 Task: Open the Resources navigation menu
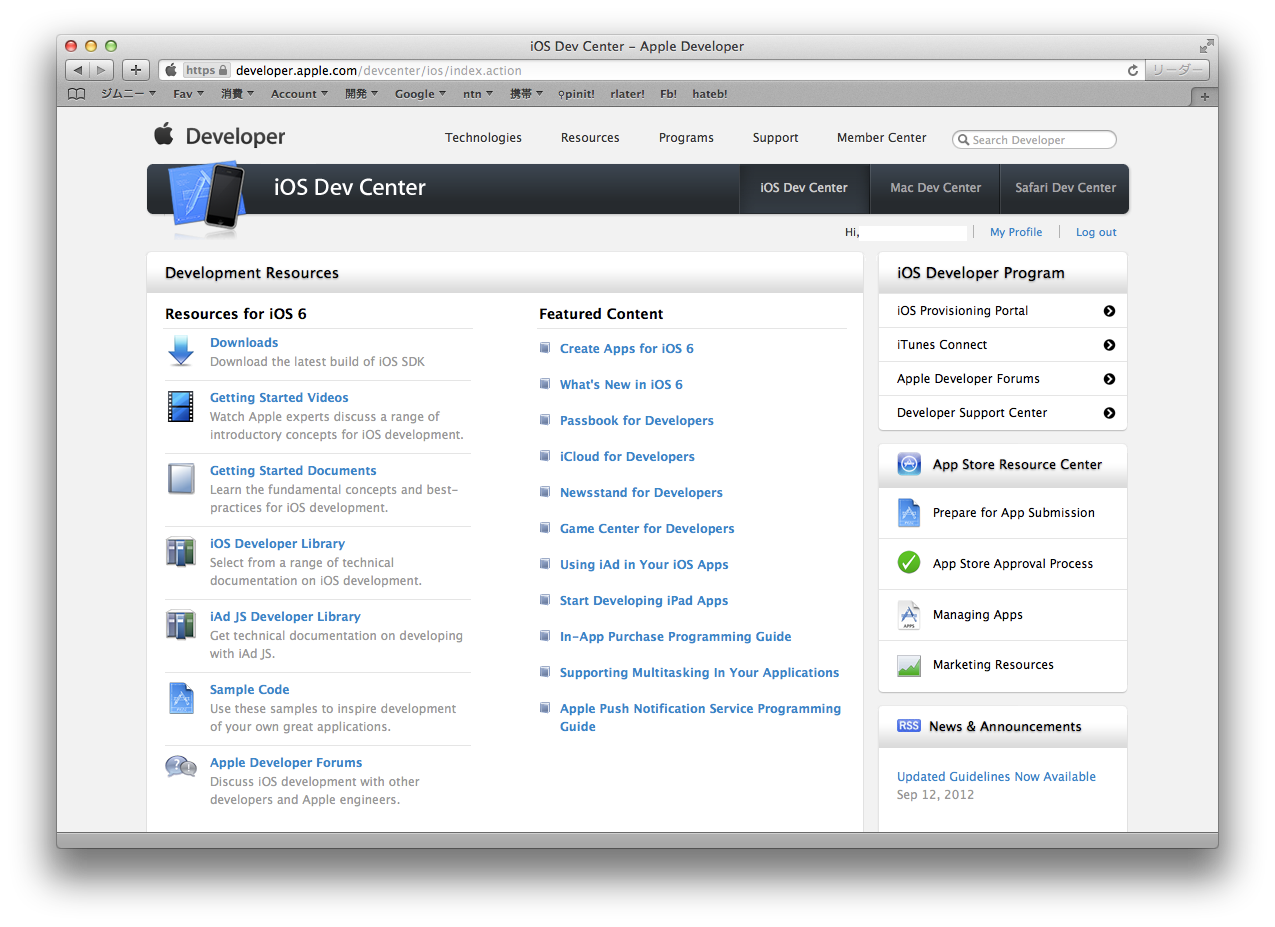pos(590,138)
